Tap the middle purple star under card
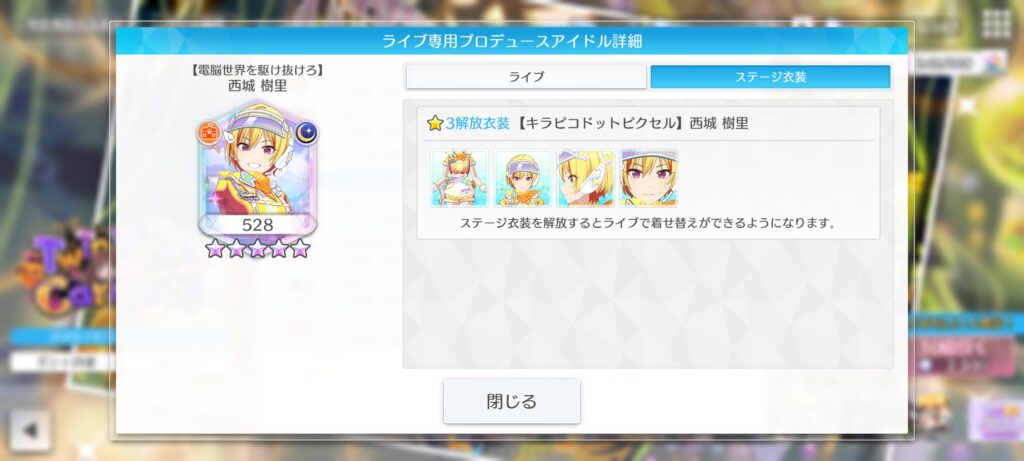1024x461 pixels. pos(257,248)
